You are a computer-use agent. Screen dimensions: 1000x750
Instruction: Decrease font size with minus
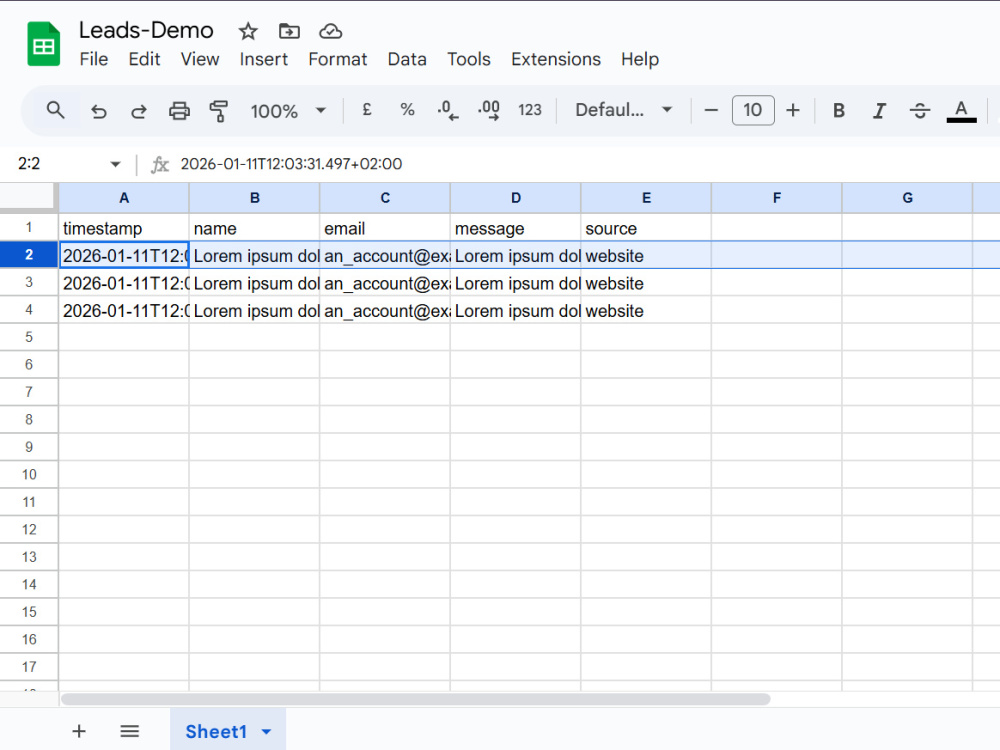point(711,110)
